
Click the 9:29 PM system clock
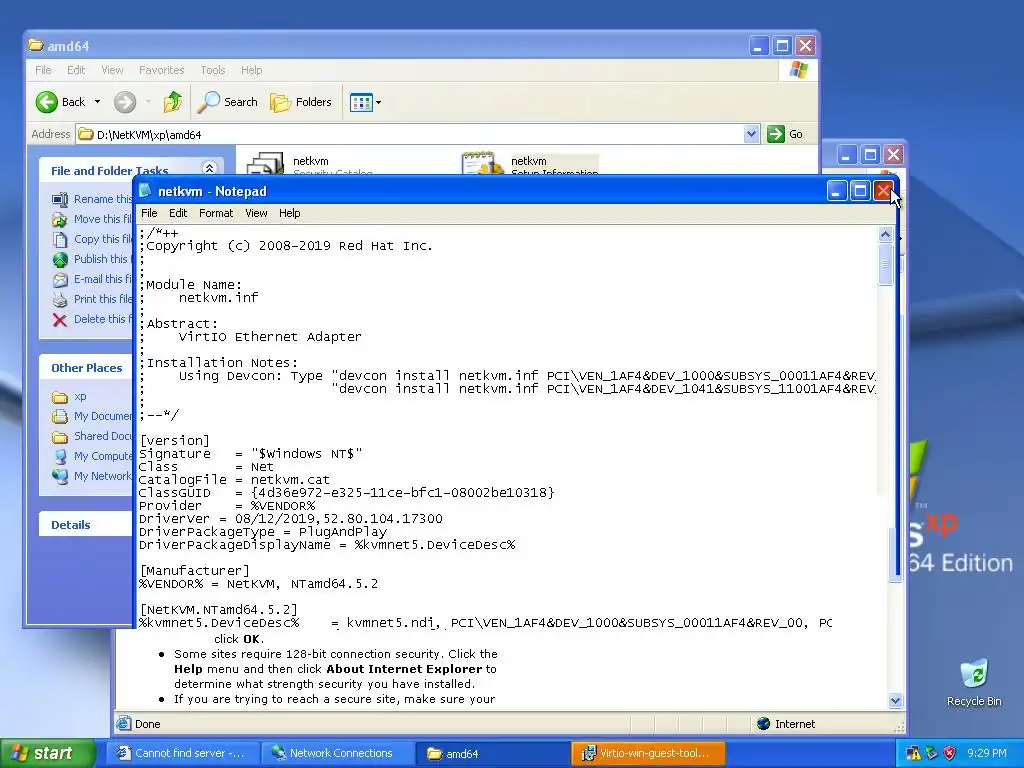click(987, 753)
